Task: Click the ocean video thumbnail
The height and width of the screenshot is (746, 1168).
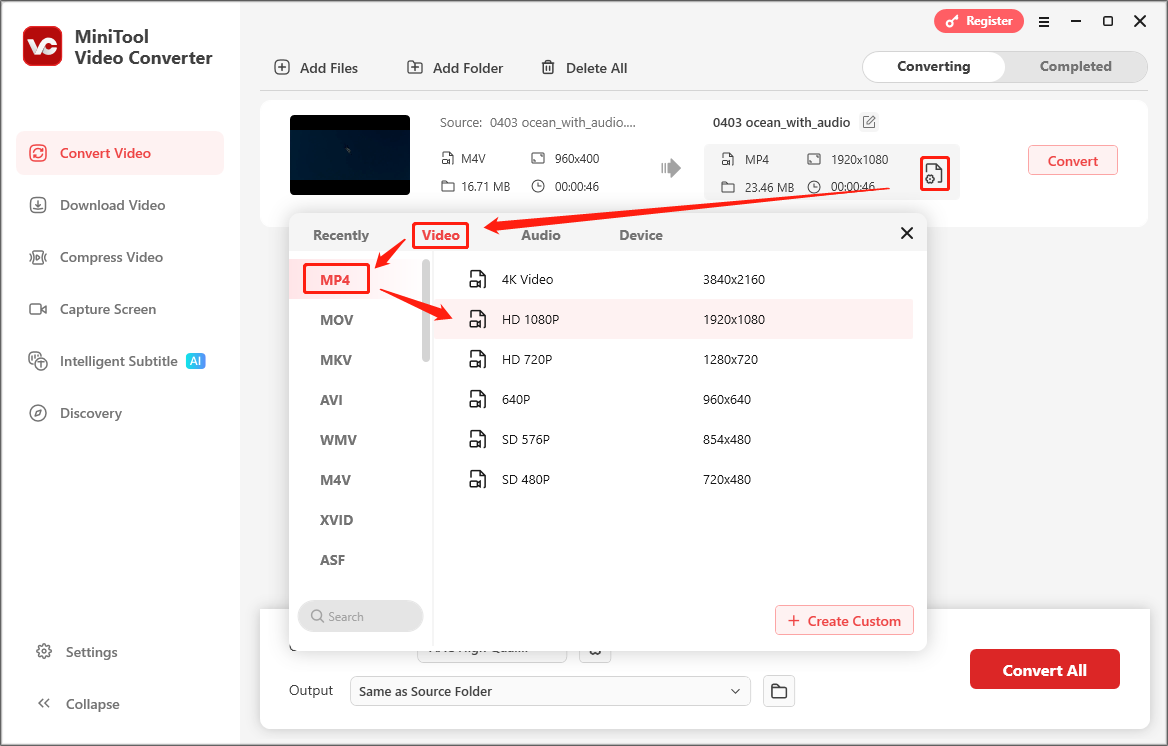Action: click(350, 155)
